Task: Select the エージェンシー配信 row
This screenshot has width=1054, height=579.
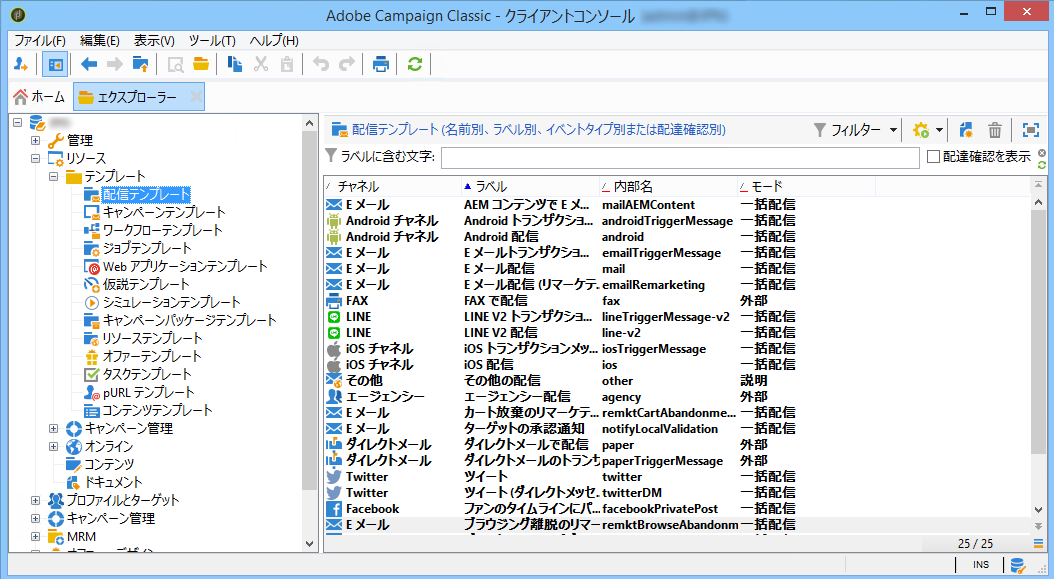Action: click(x=676, y=397)
